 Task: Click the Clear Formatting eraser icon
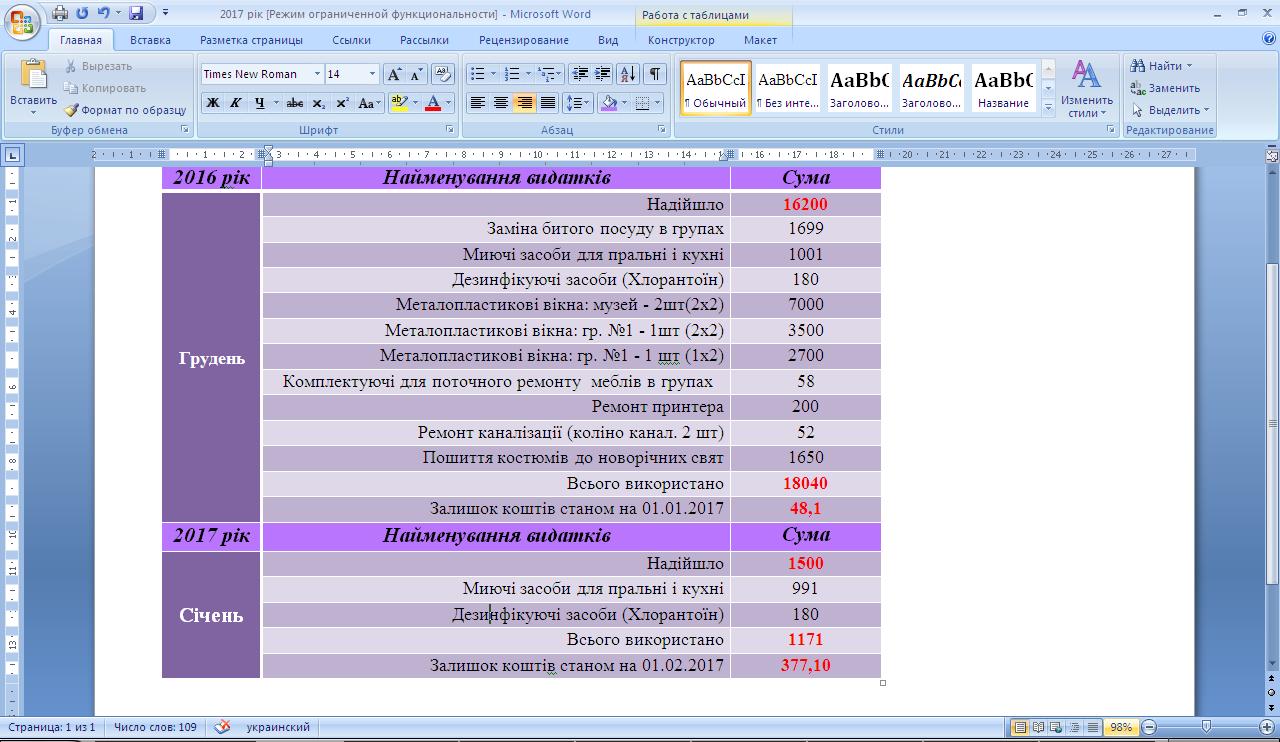(443, 74)
